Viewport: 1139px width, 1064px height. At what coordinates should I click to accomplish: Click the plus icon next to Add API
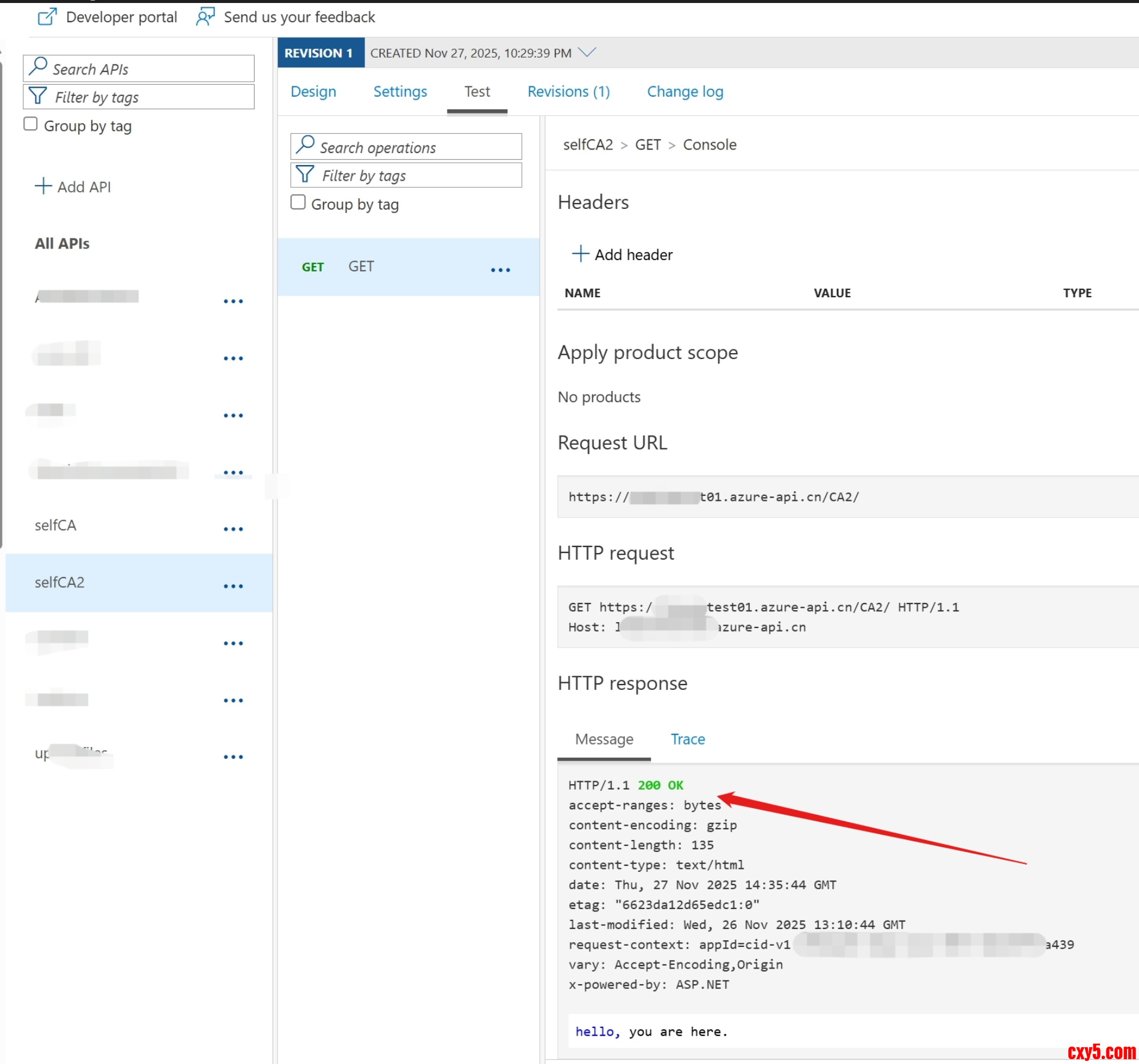tap(43, 186)
